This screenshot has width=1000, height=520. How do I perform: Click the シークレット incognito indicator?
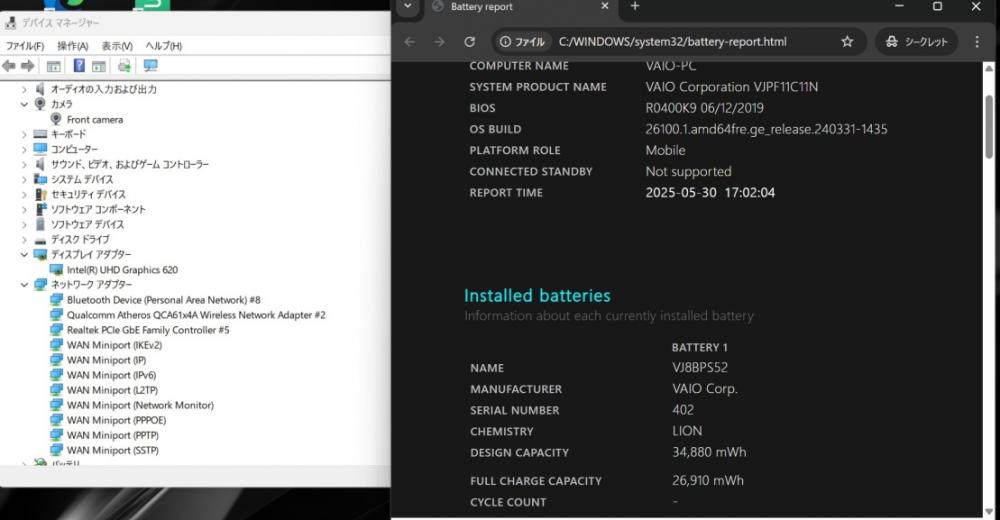tap(917, 41)
